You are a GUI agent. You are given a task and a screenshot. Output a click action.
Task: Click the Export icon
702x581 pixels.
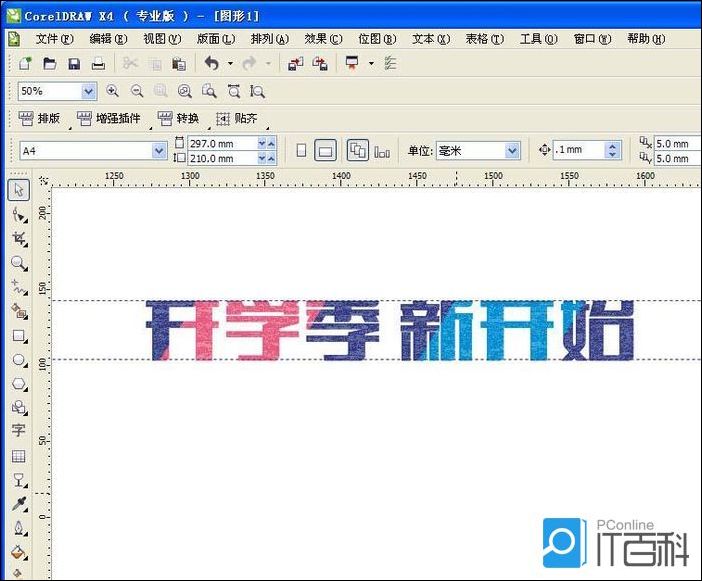click(320, 64)
